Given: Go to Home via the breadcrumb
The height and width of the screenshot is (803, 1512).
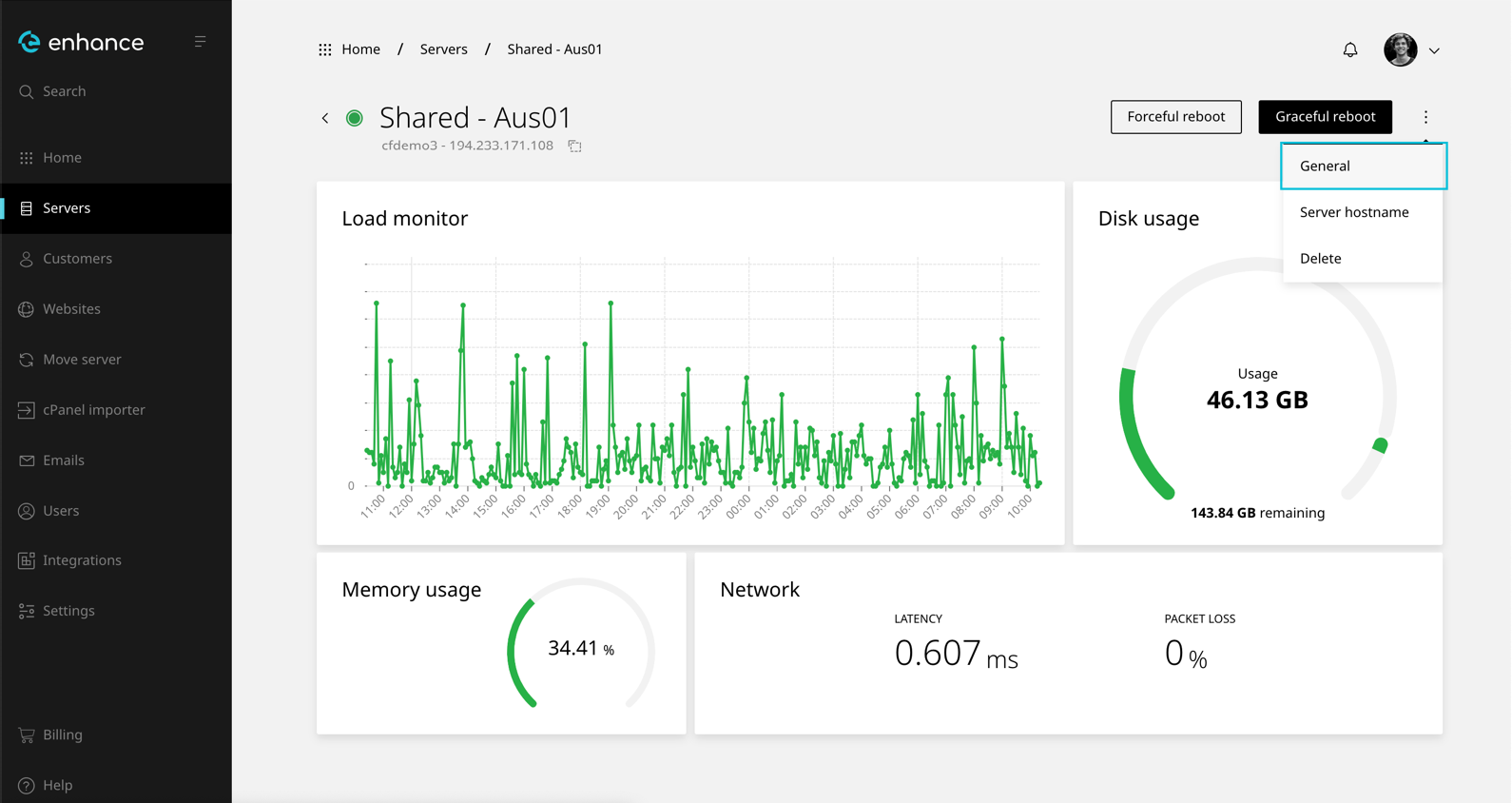Looking at the screenshot, I should click(360, 49).
